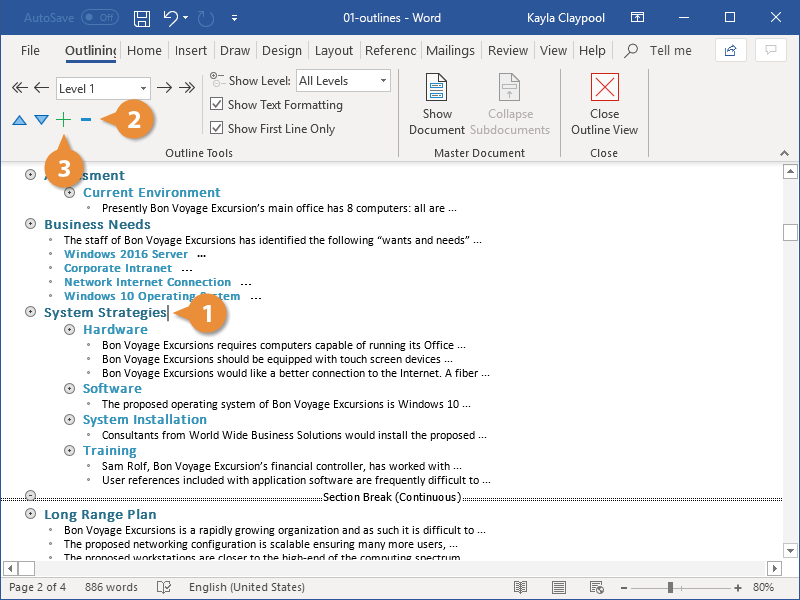This screenshot has height=600, width=800.
Task: Click the Tell me search box
Action: (659, 51)
